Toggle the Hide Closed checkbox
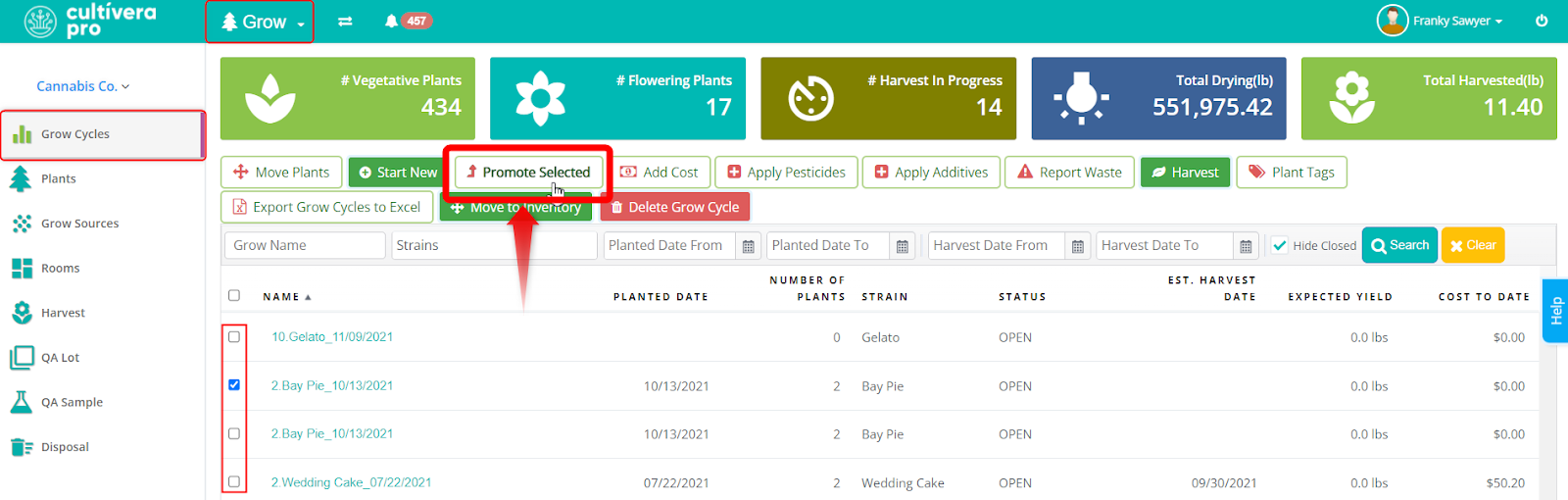Screen dimensions: 1568x500 click(1279, 245)
